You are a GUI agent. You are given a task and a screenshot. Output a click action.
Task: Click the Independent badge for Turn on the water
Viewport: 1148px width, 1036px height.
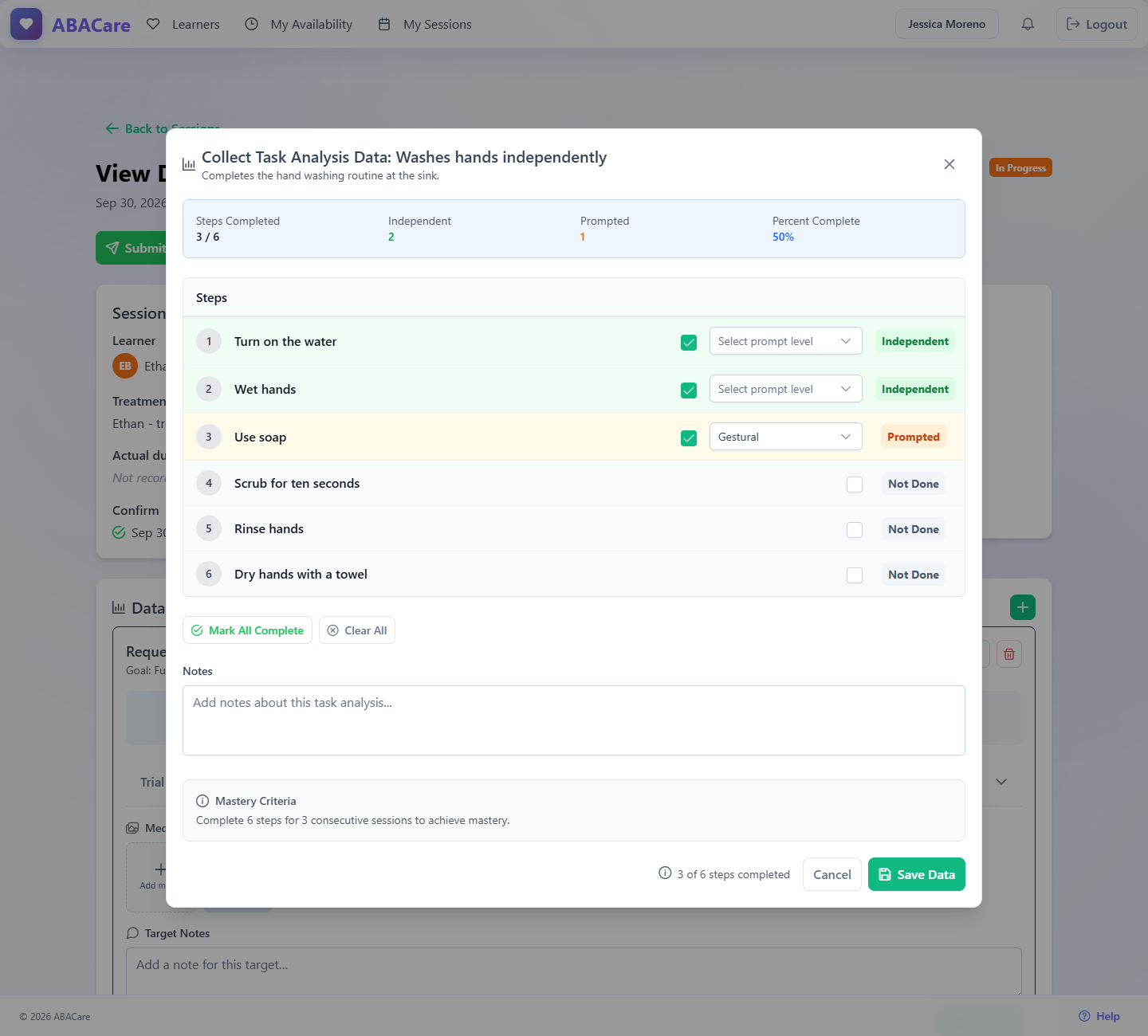(915, 341)
